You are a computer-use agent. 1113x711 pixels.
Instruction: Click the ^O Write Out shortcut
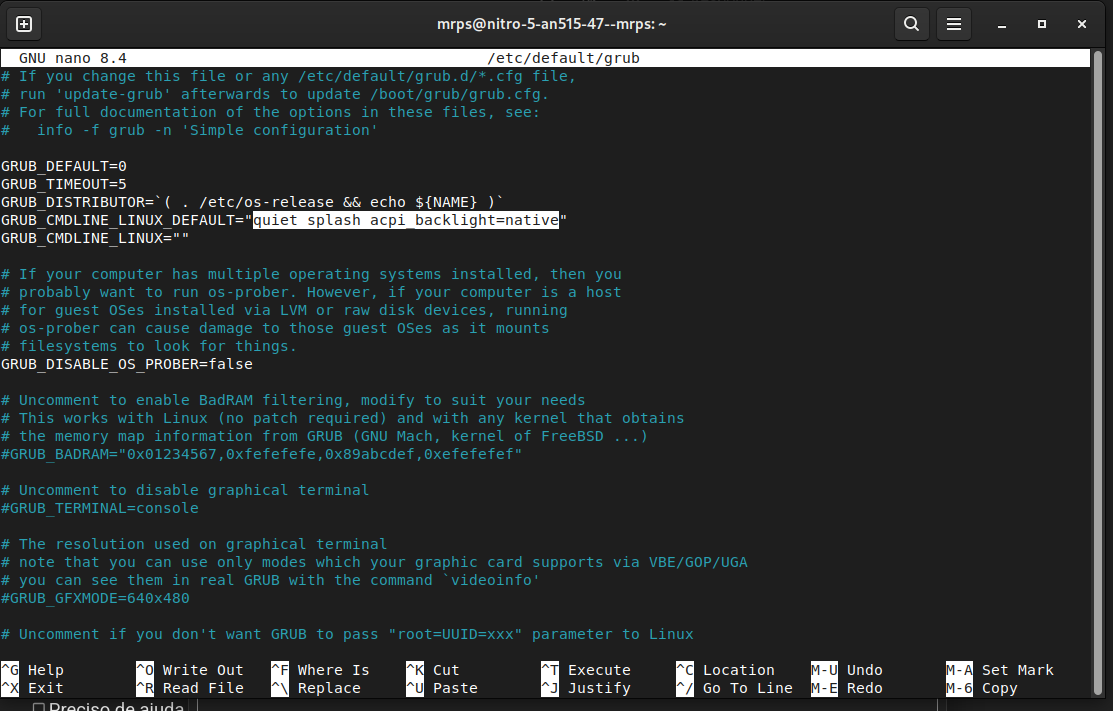click(190, 670)
